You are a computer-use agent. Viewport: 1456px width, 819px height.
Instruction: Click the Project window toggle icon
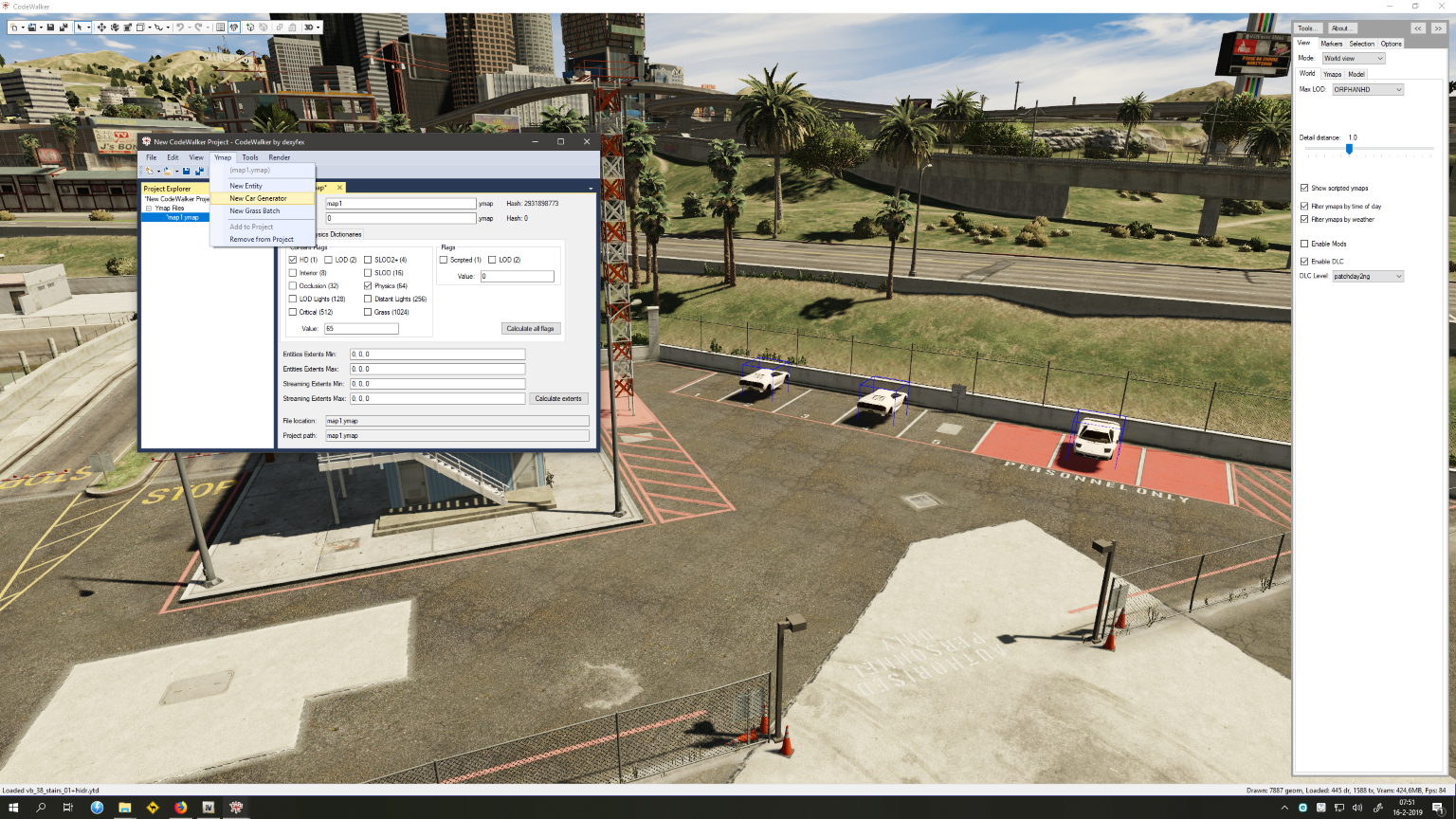point(234,27)
